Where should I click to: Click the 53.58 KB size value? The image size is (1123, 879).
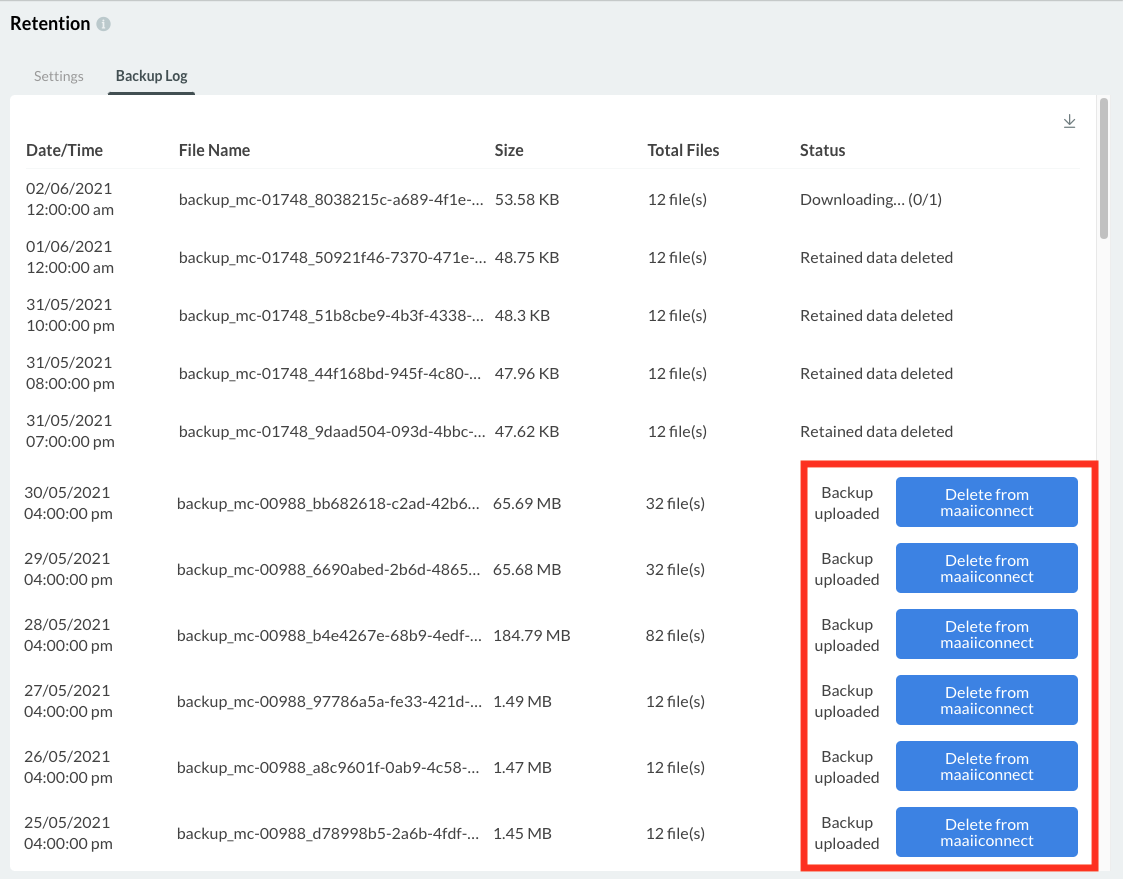(x=526, y=200)
